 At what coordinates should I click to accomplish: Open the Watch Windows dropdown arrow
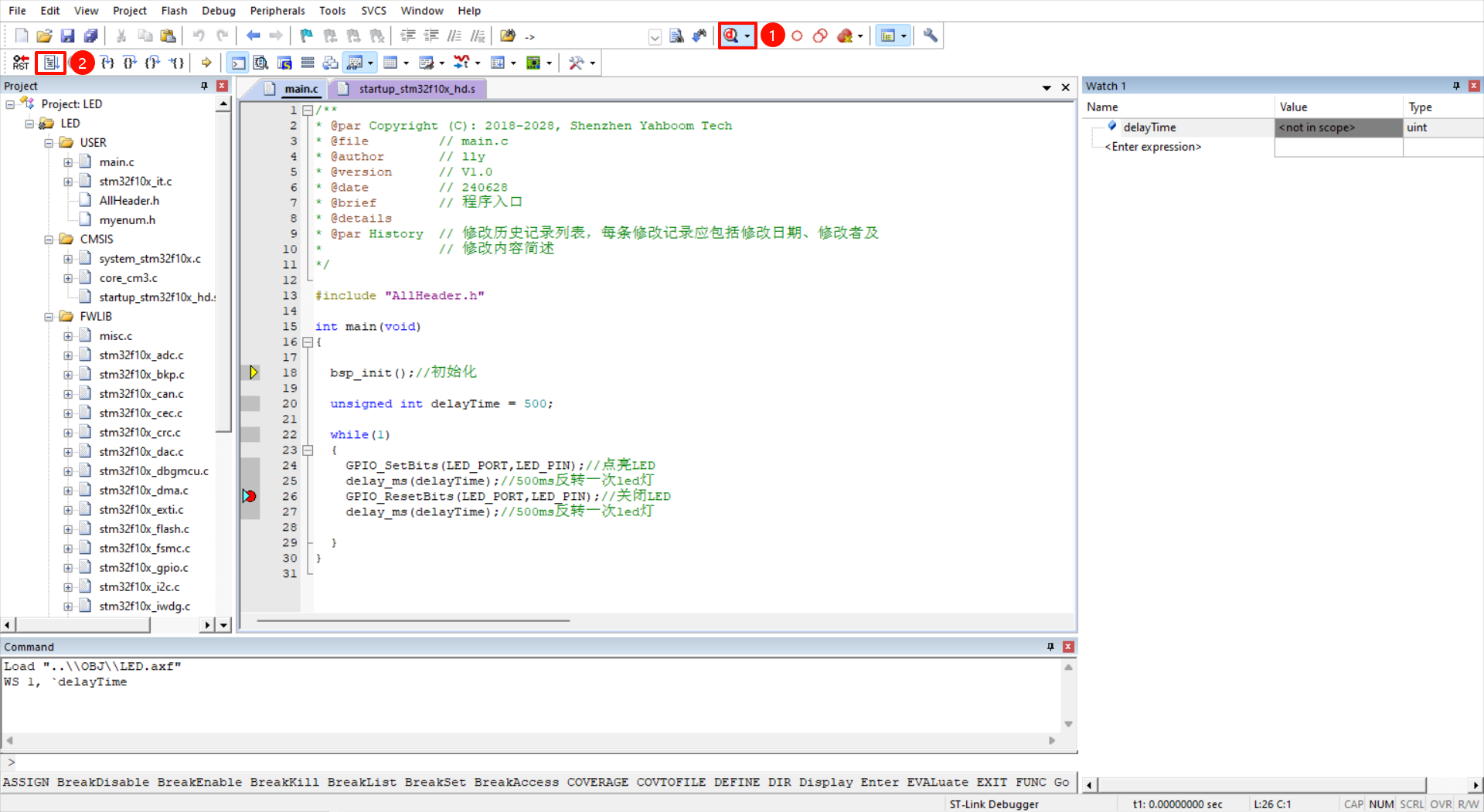coord(371,63)
